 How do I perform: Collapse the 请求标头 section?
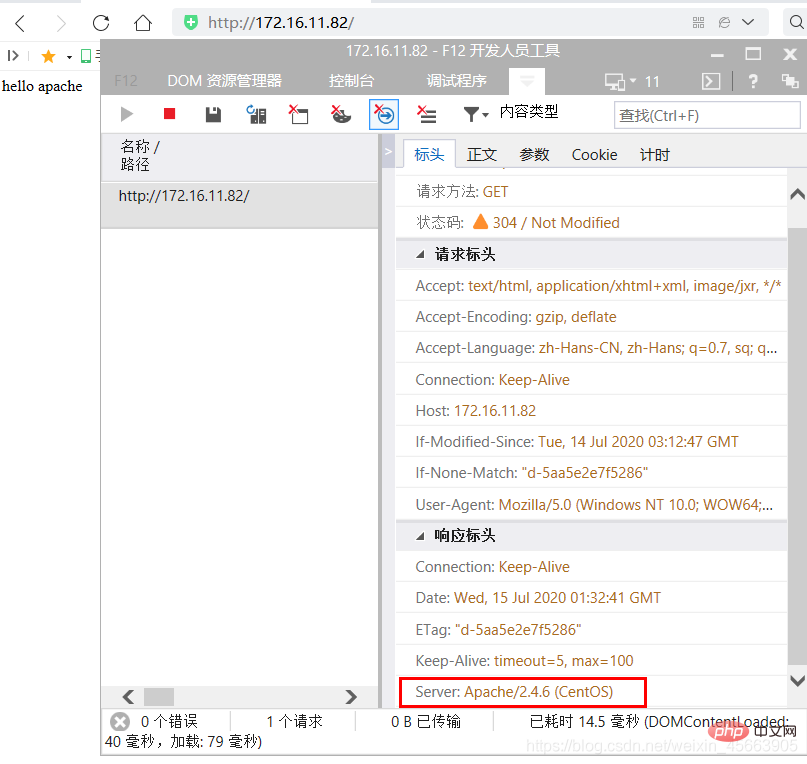click(420, 254)
